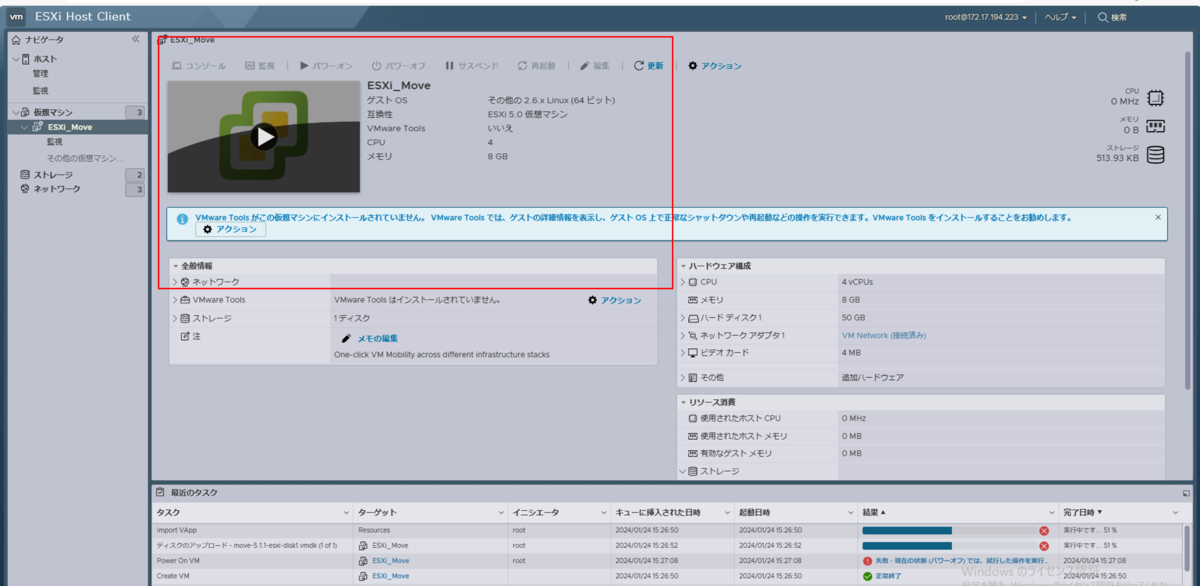Select ESXi_Move VM in the navigator
The image size is (1200, 586).
[70, 127]
